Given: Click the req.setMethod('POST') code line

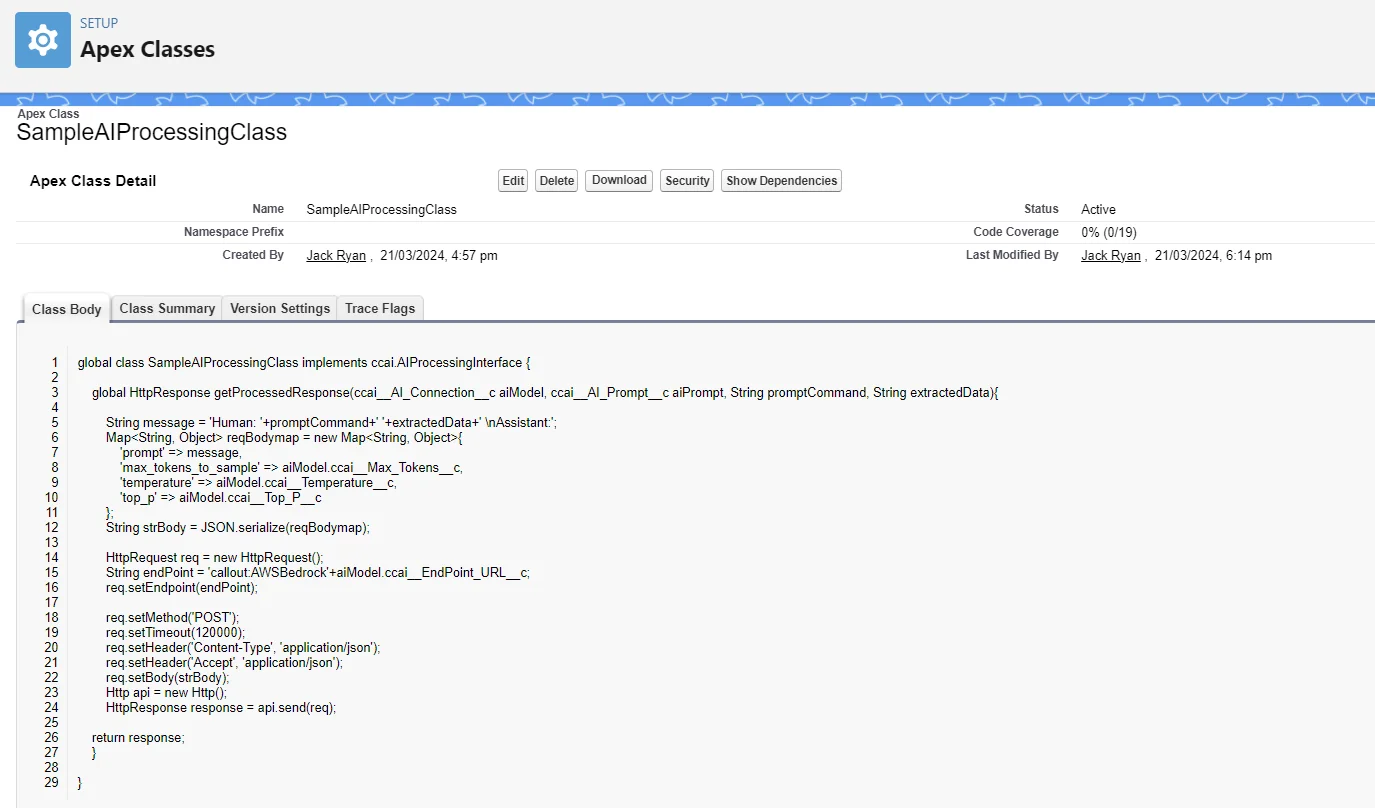Looking at the screenshot, I should coord(172,618).
